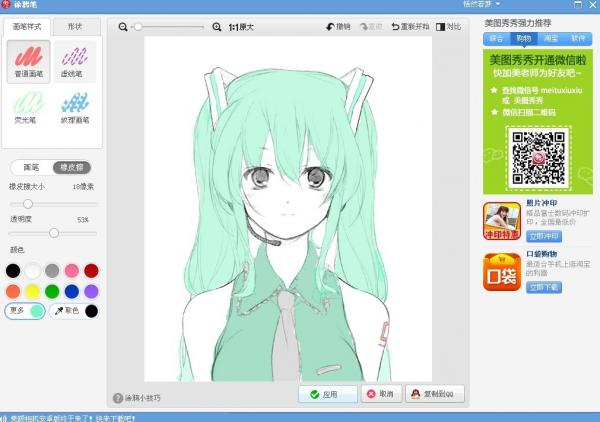Select the 纹理画笔 texture brush style
The width and height of the screenshot is (600, 422).
point(75,108)
